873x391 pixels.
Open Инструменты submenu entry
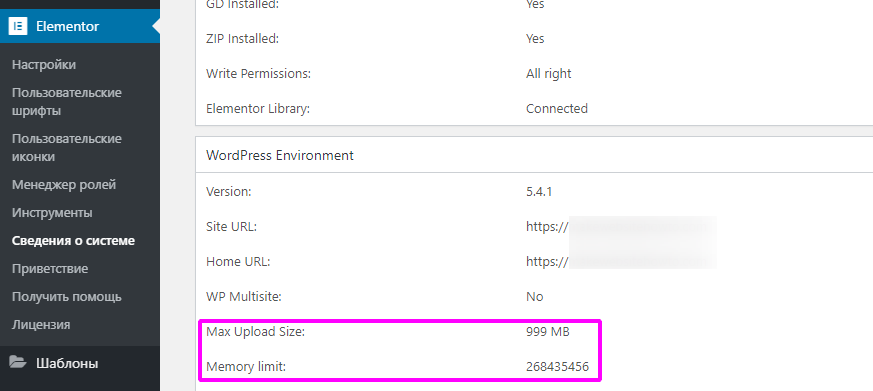tap(52, 213)
